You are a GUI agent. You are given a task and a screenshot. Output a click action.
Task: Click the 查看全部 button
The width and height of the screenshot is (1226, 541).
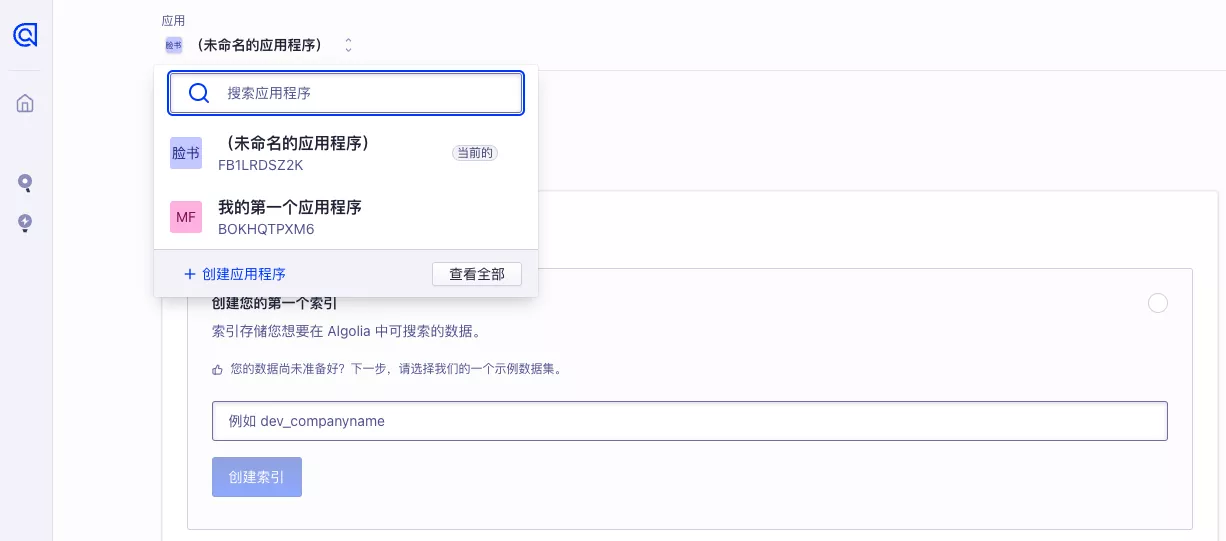point(477,274)
